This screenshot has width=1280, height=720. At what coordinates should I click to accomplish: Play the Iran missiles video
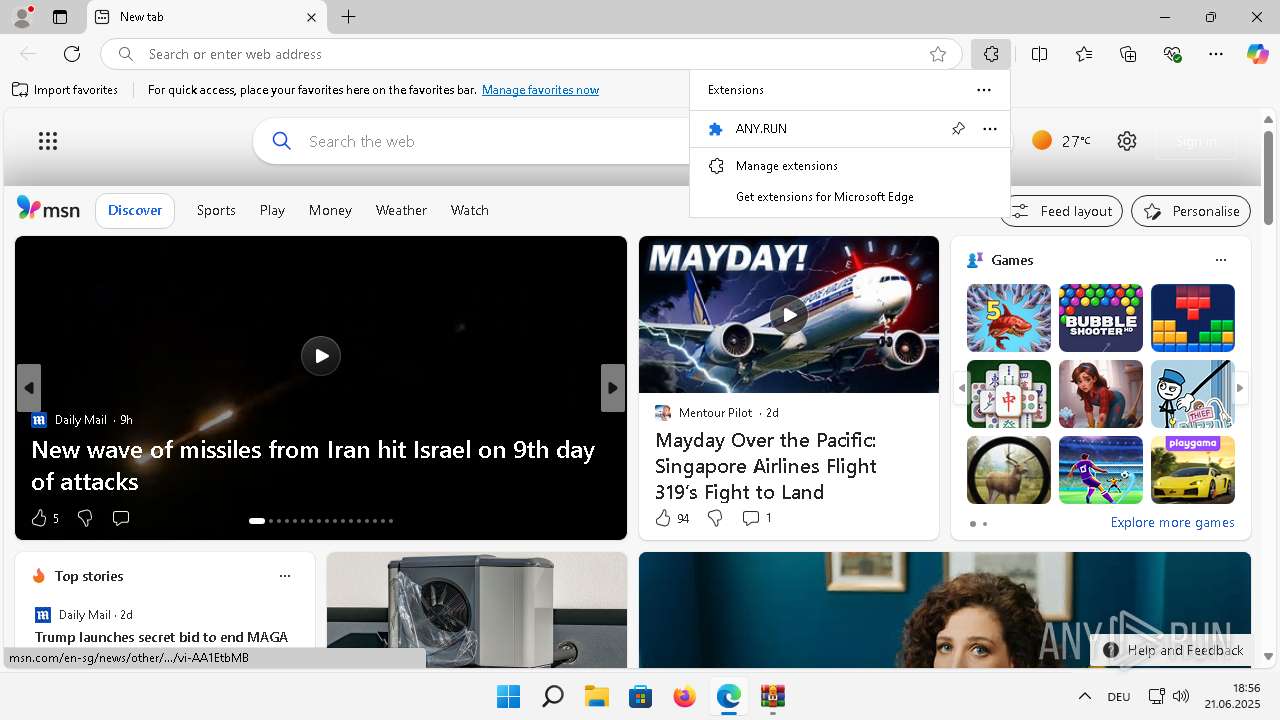click(321, 356)
